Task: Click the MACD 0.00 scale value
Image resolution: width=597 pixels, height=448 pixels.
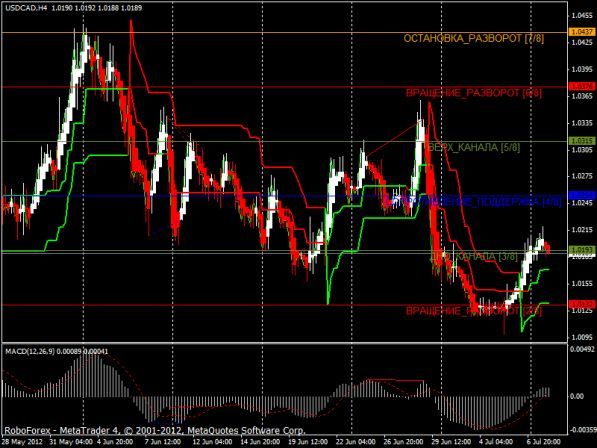Action: click(577, 396)
